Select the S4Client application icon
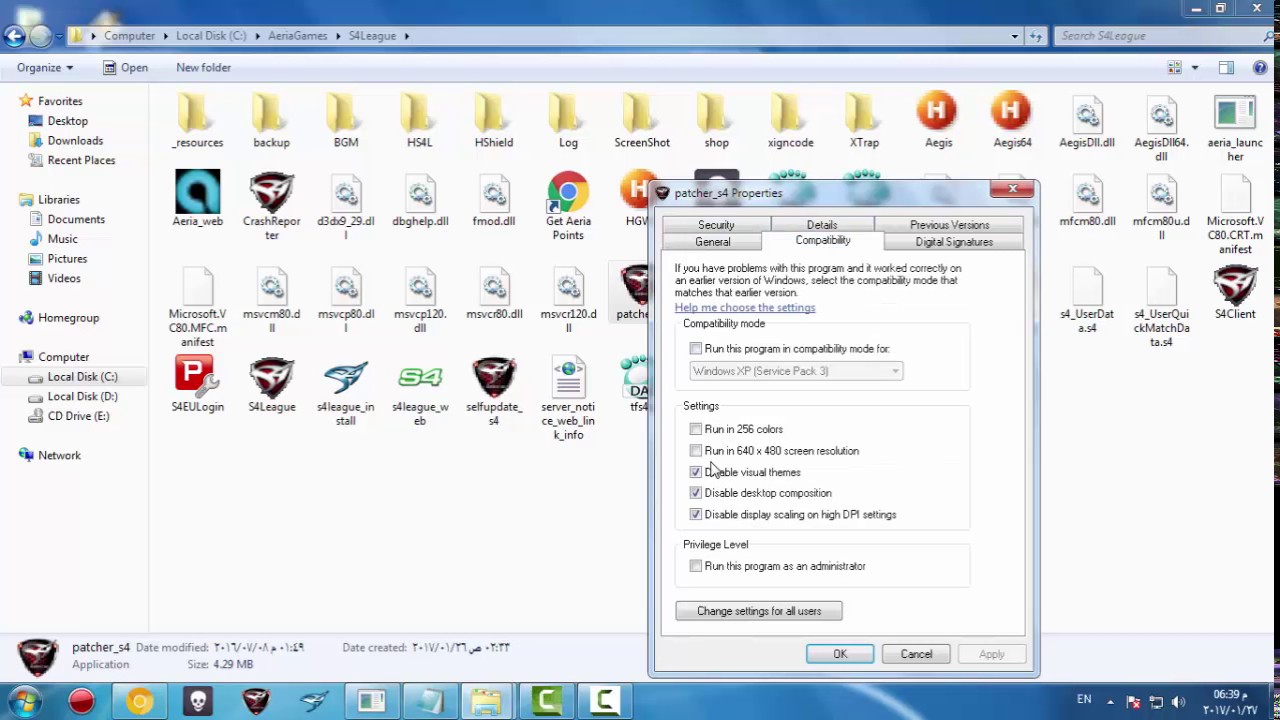 click(x=1235, y=284)
